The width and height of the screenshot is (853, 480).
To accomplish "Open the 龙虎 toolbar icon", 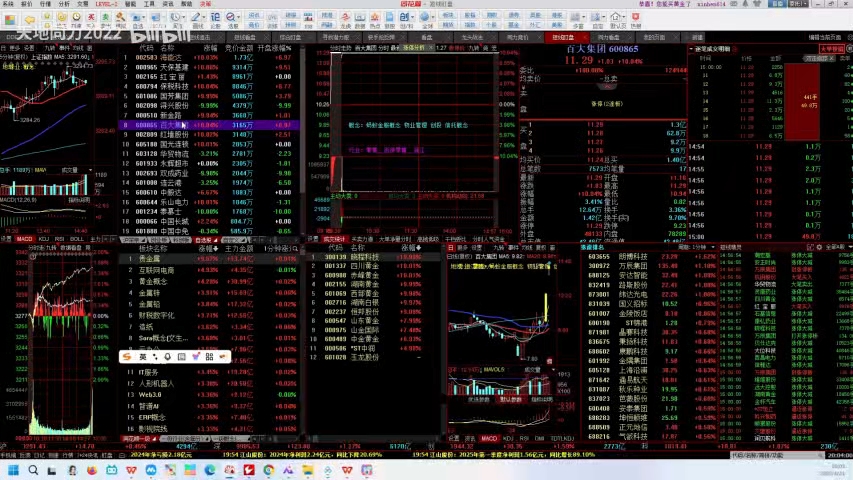I will coord(345,21).
